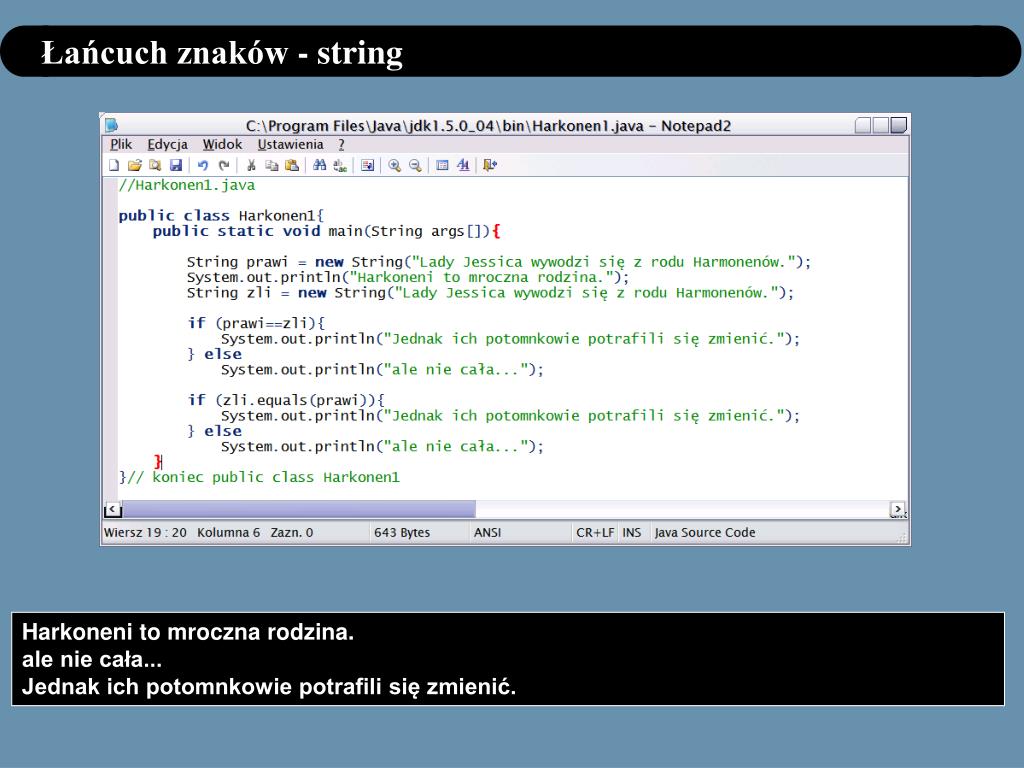The image size is (1024, 768).
Task: Zoom in with the plus magnifier
Action: click(x=394, y=165)
